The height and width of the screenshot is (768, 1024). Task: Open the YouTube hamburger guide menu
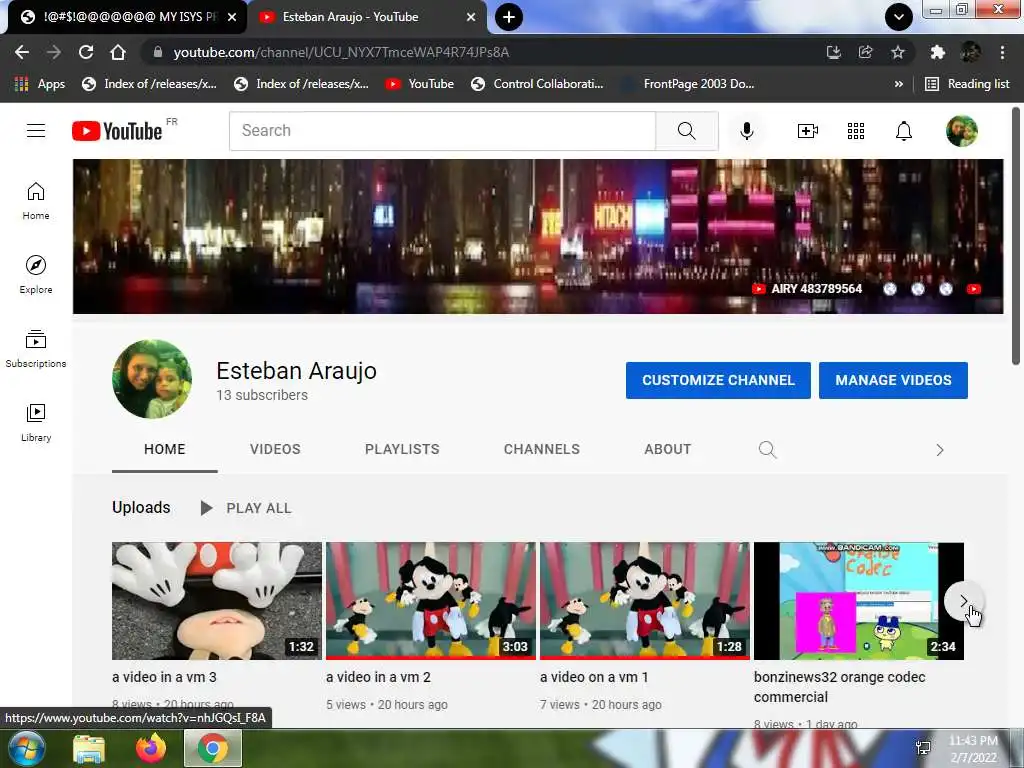[36, 131]
